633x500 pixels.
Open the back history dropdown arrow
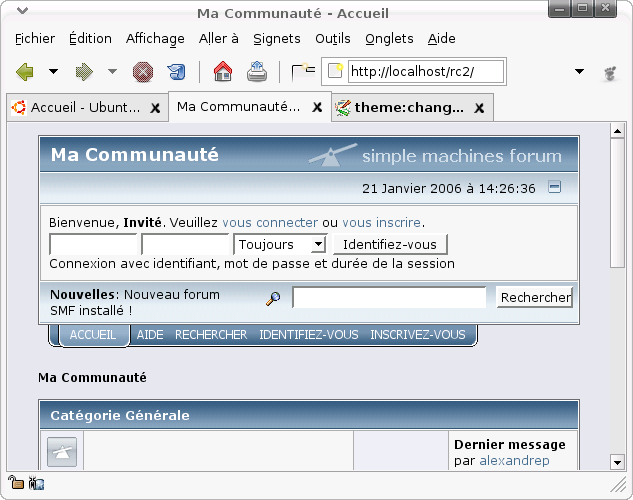[53, 72]
